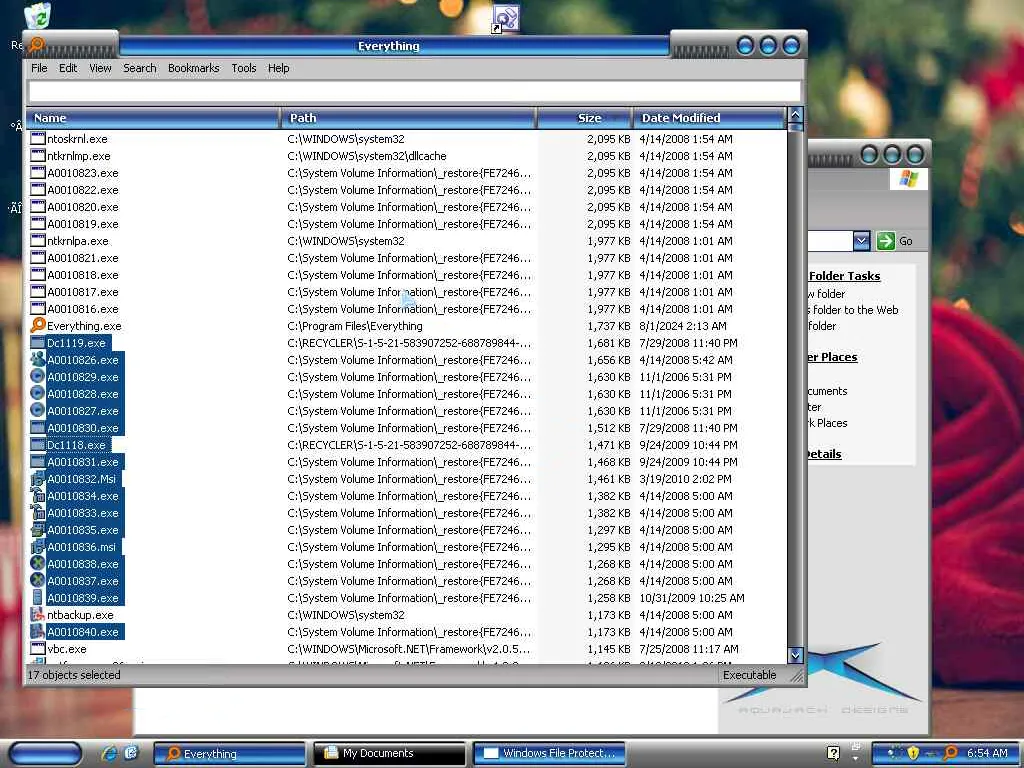Click the Start button on the taskbar
The width and height of the screenshot is (1024, 768).
click(46, 754)
